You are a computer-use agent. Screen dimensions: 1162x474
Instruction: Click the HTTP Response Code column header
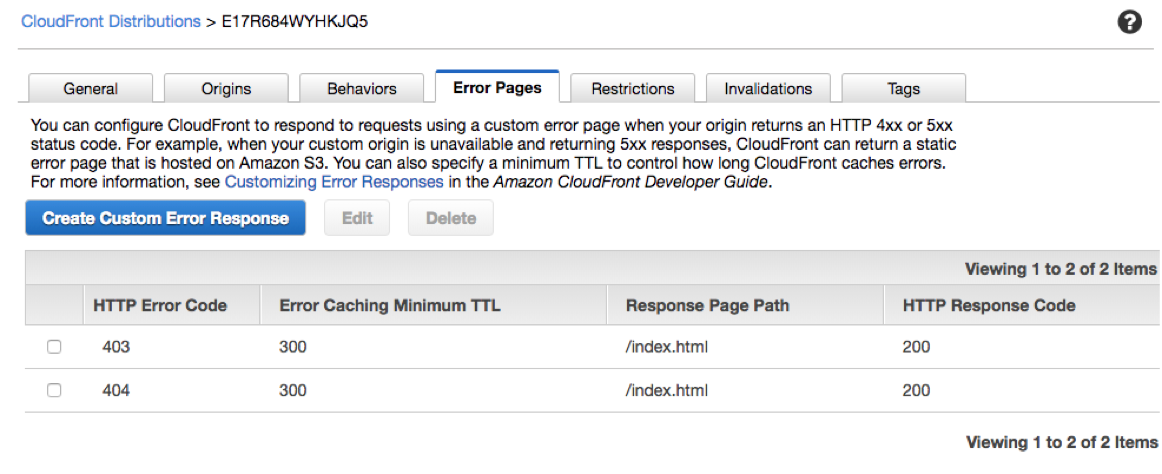click(989, 305)
